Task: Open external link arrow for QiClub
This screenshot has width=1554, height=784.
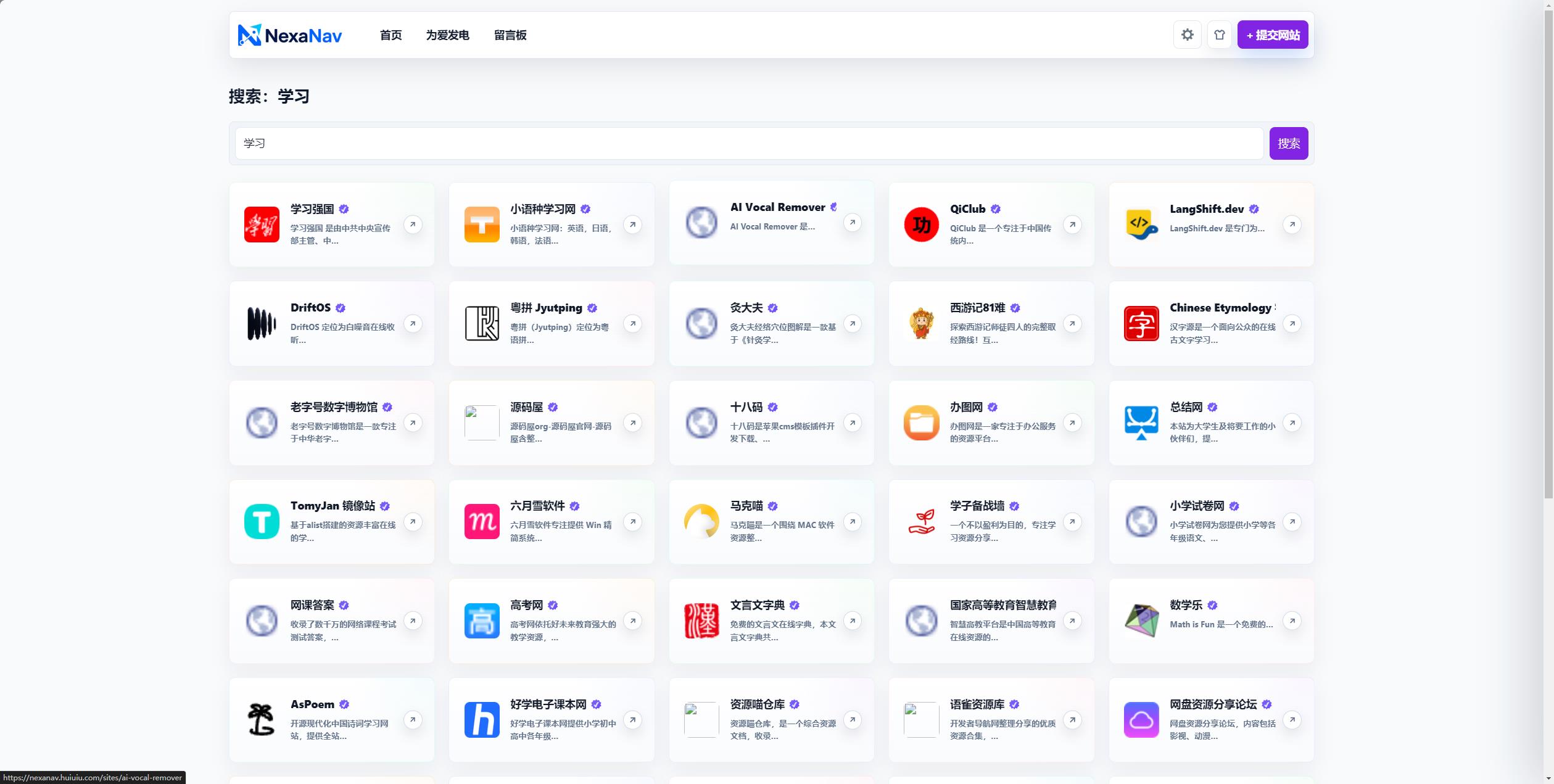Action: (x=1072, y=225)
